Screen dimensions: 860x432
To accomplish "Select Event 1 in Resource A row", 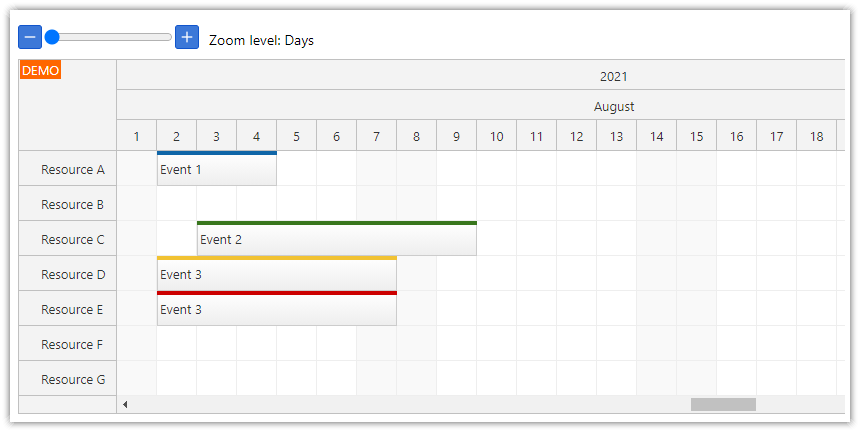I will [216, 170].
